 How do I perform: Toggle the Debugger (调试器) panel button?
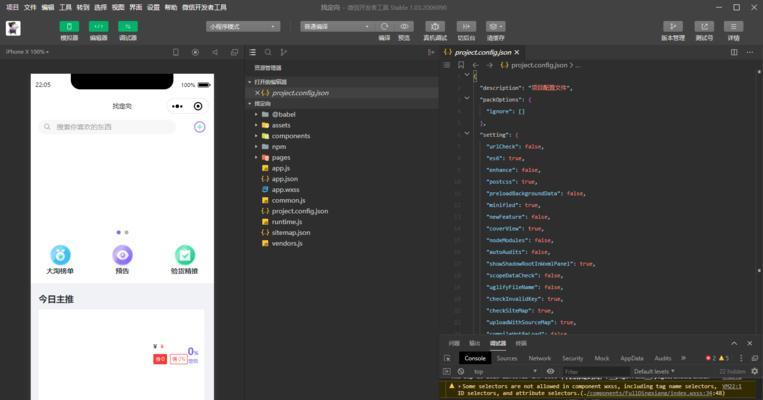(x=127, y=26)
